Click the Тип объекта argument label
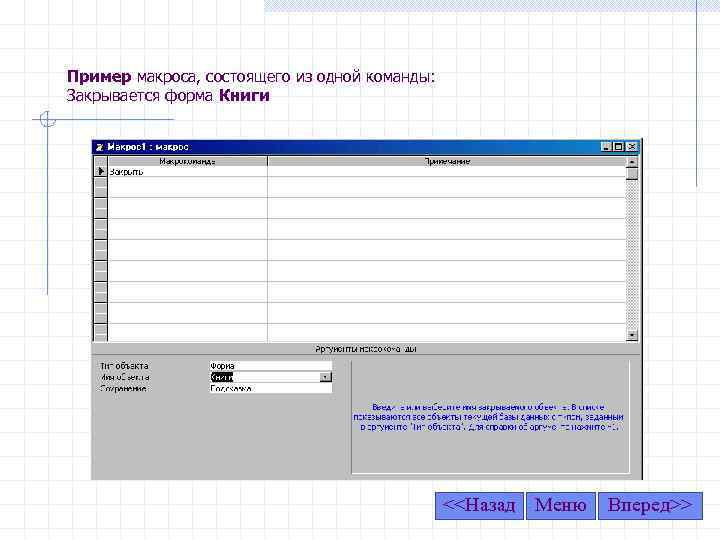Image resolution: width=720 pixels, height=540 pixels. click(124, 366)
